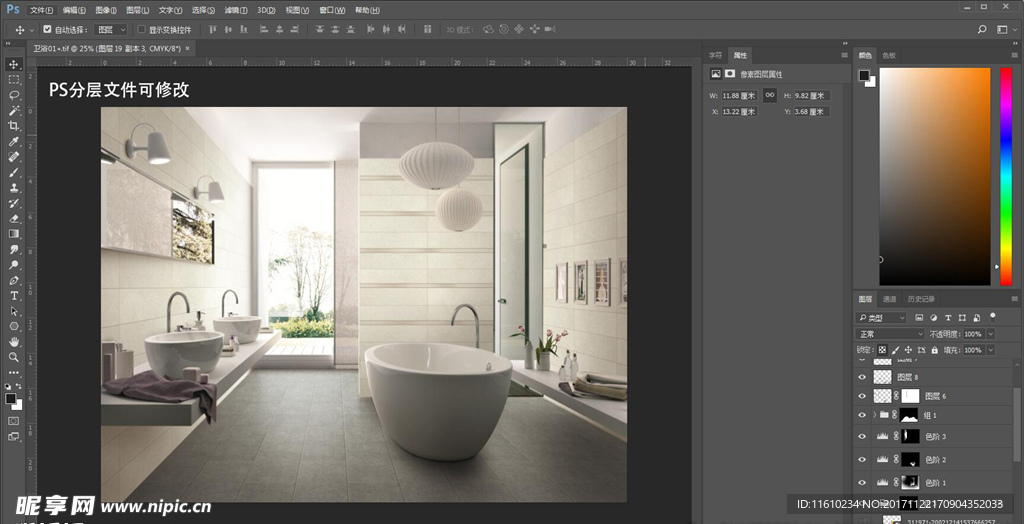The width and height of the screenshot is (1024, 524).
Task: Enable the 显示变换控件 checkbox
Action: coord(140,30)
